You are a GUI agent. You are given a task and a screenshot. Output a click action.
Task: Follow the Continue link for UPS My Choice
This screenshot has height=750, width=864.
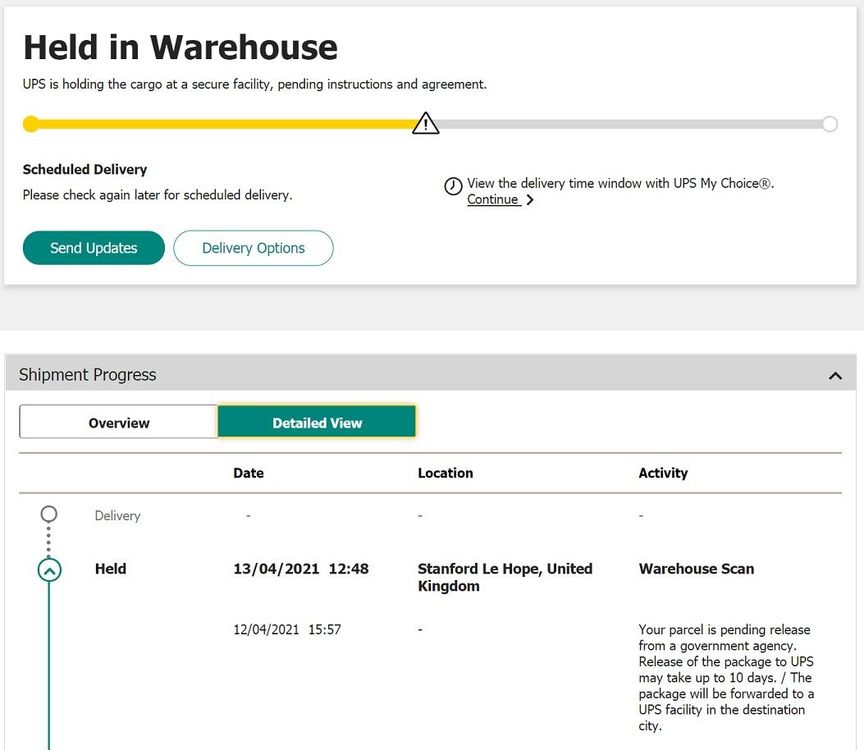coord(493,200)
